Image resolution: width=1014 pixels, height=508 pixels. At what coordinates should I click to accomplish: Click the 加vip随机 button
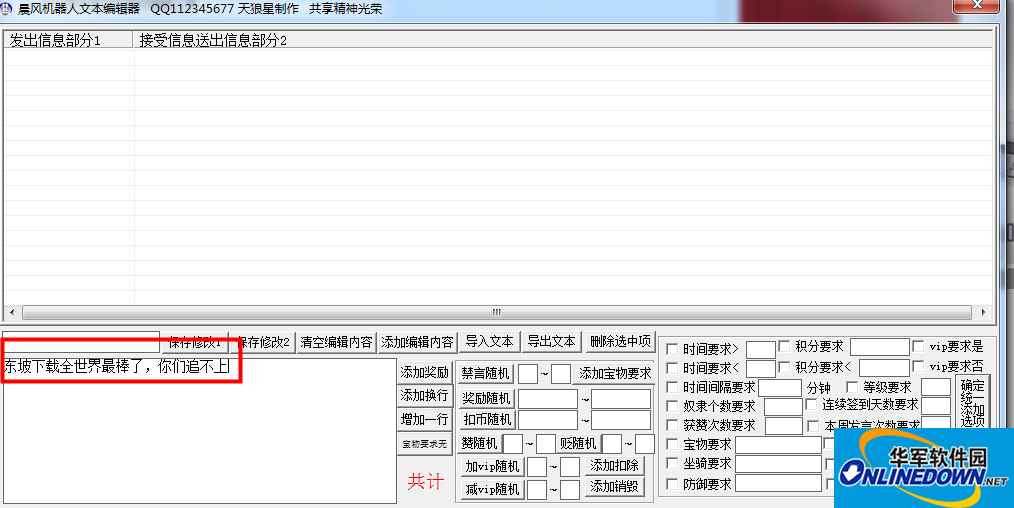[493, 466]
